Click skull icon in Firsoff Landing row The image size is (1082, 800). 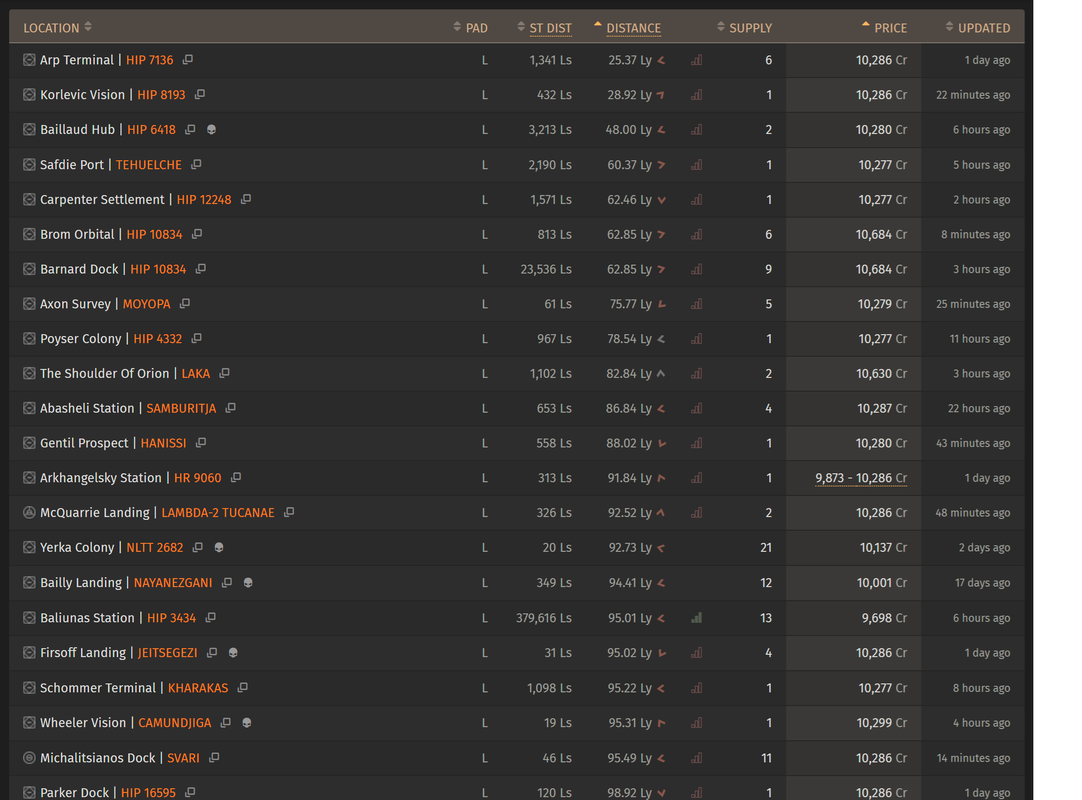(233, 652)
